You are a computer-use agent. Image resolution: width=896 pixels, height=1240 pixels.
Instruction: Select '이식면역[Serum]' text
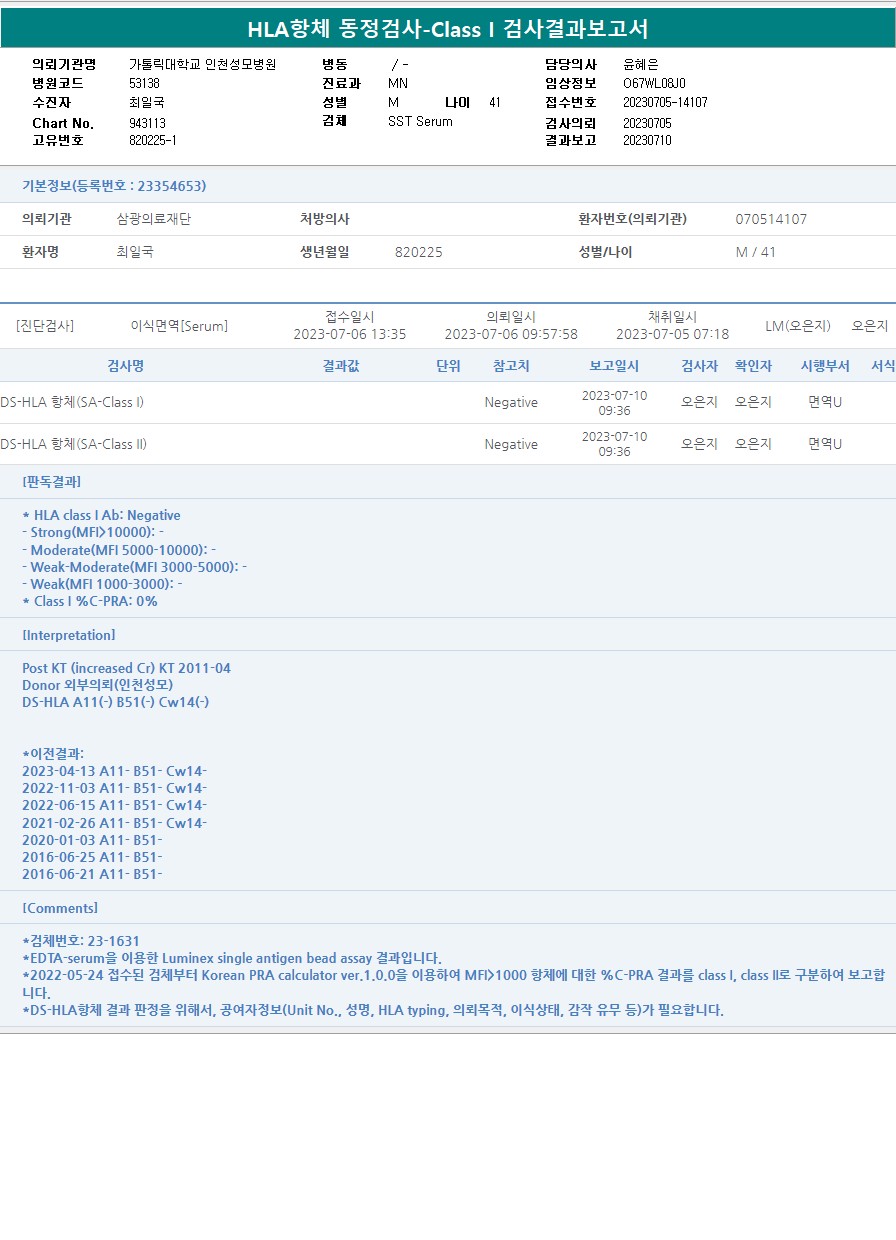click(179, 326)
